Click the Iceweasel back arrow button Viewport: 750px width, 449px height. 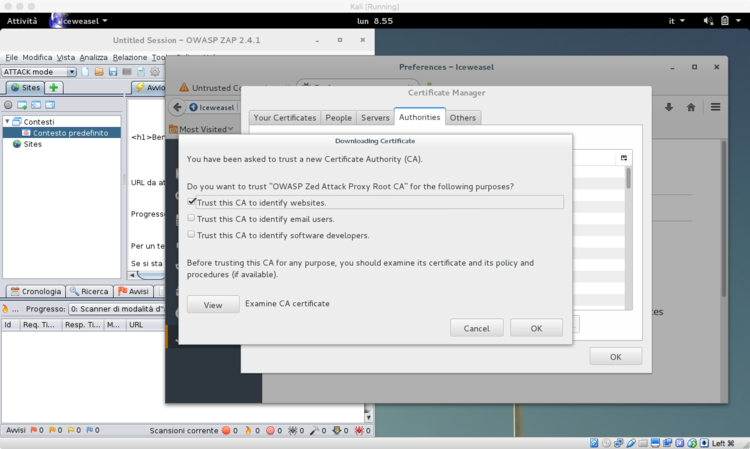point(177,107)
